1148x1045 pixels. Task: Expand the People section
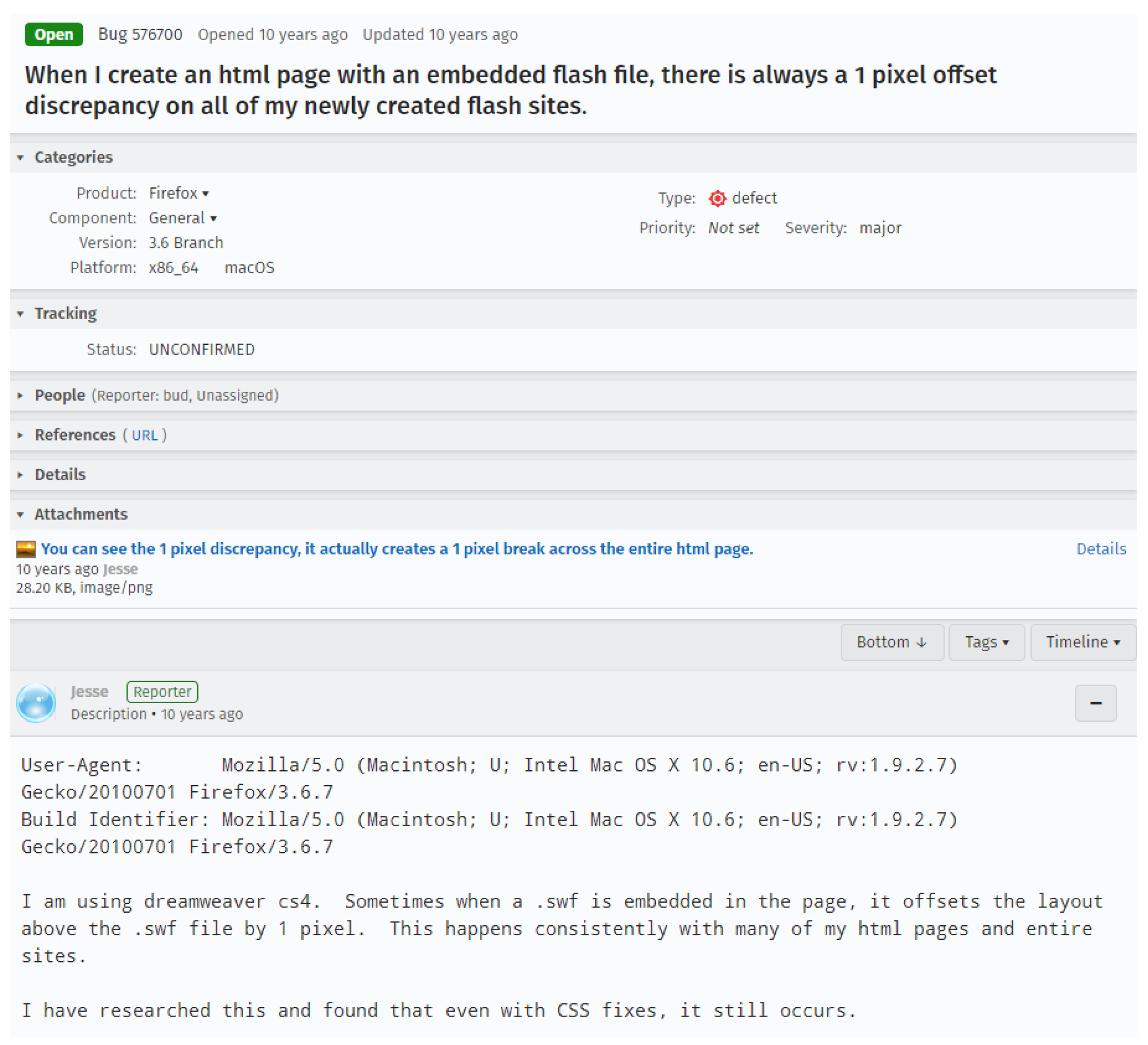click(59, 395)
